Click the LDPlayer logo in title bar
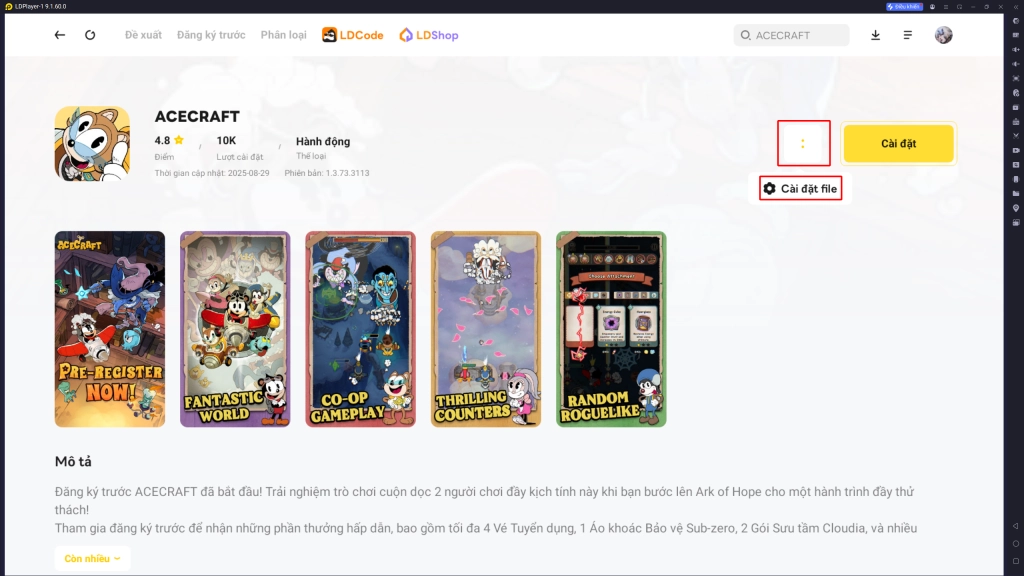1024x576 pixels. [x=8, y=7]
